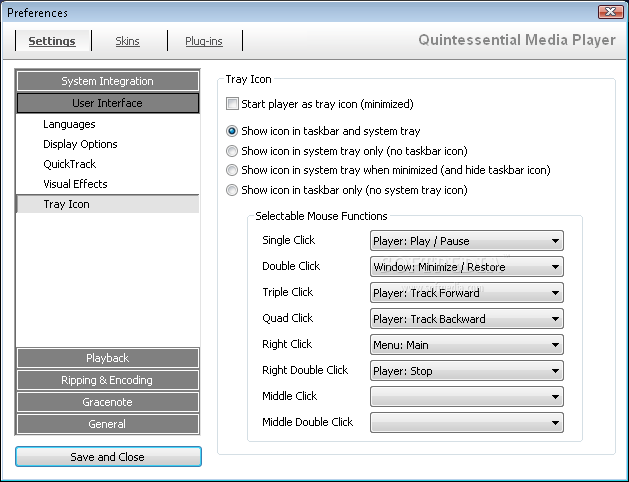This screenshot has width=629, height=482.
Task: Select Display Options in the sidebar
Action: [80, 144]
